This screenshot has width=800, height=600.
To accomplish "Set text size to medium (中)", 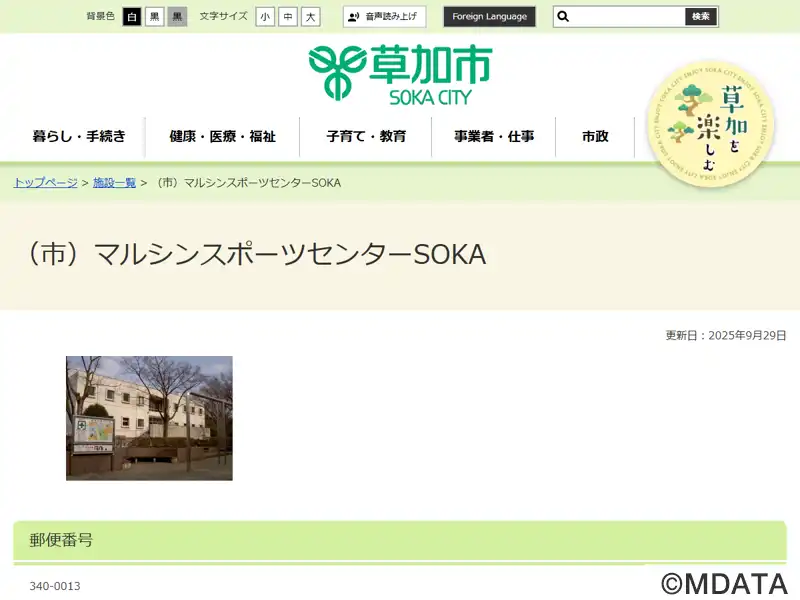I will click(x=288, y=17).
